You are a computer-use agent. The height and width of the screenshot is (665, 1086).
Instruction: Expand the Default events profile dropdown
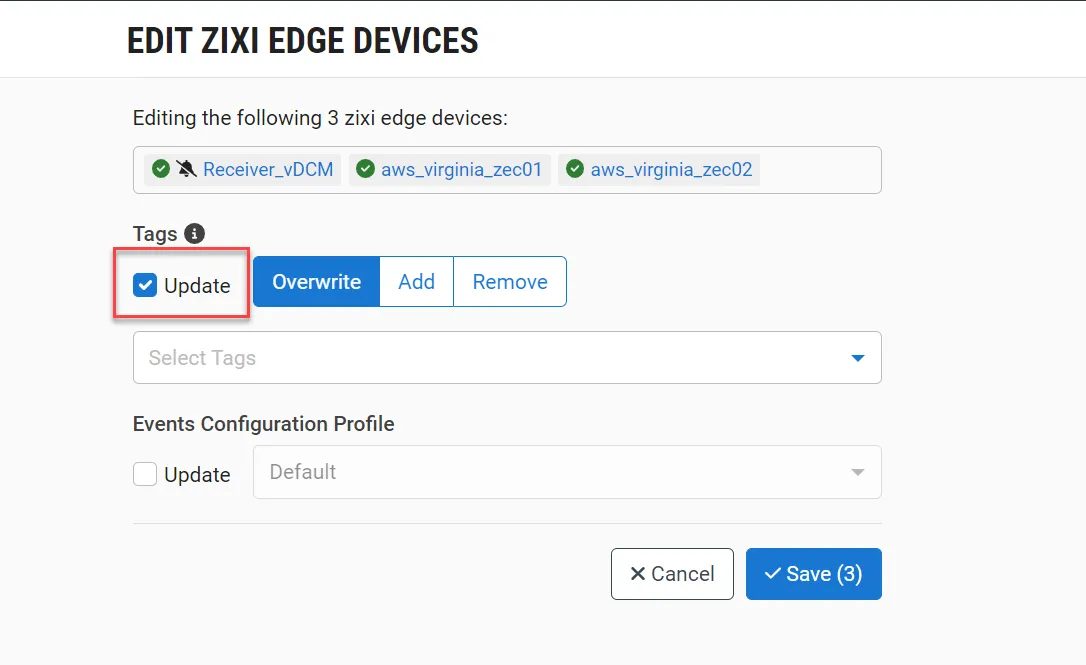[567, 472]
